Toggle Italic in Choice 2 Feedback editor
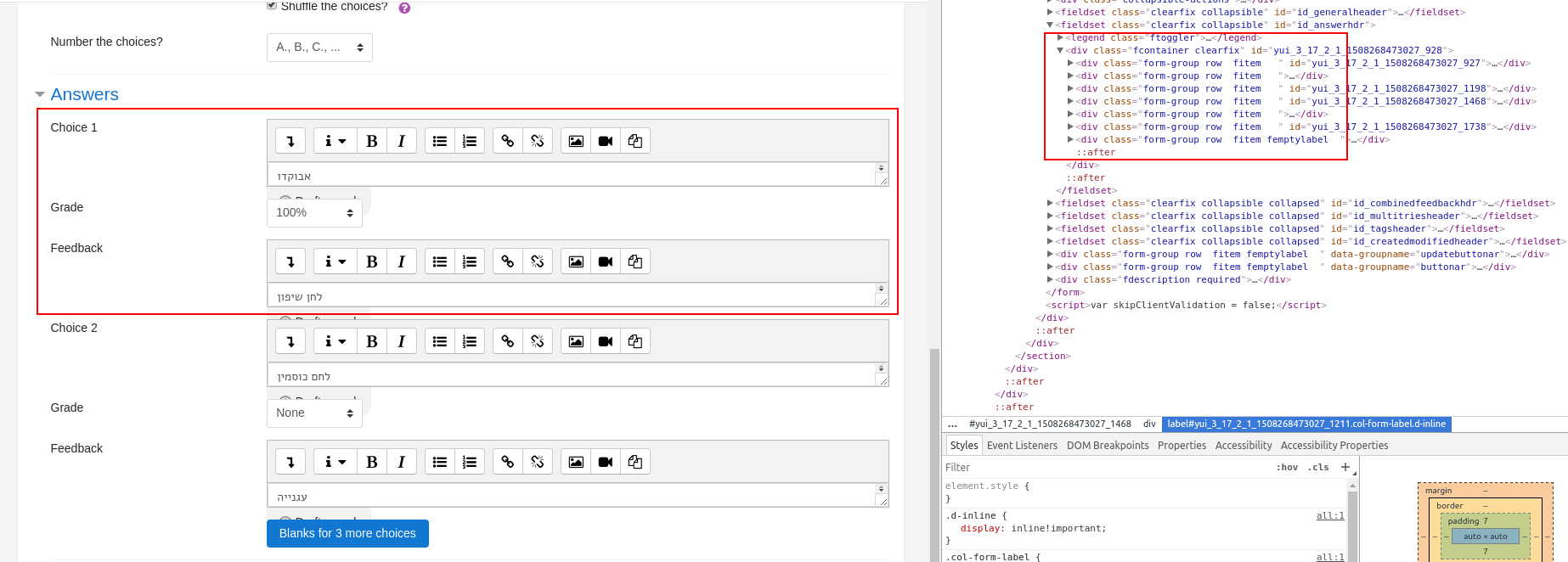 point(402,462)
